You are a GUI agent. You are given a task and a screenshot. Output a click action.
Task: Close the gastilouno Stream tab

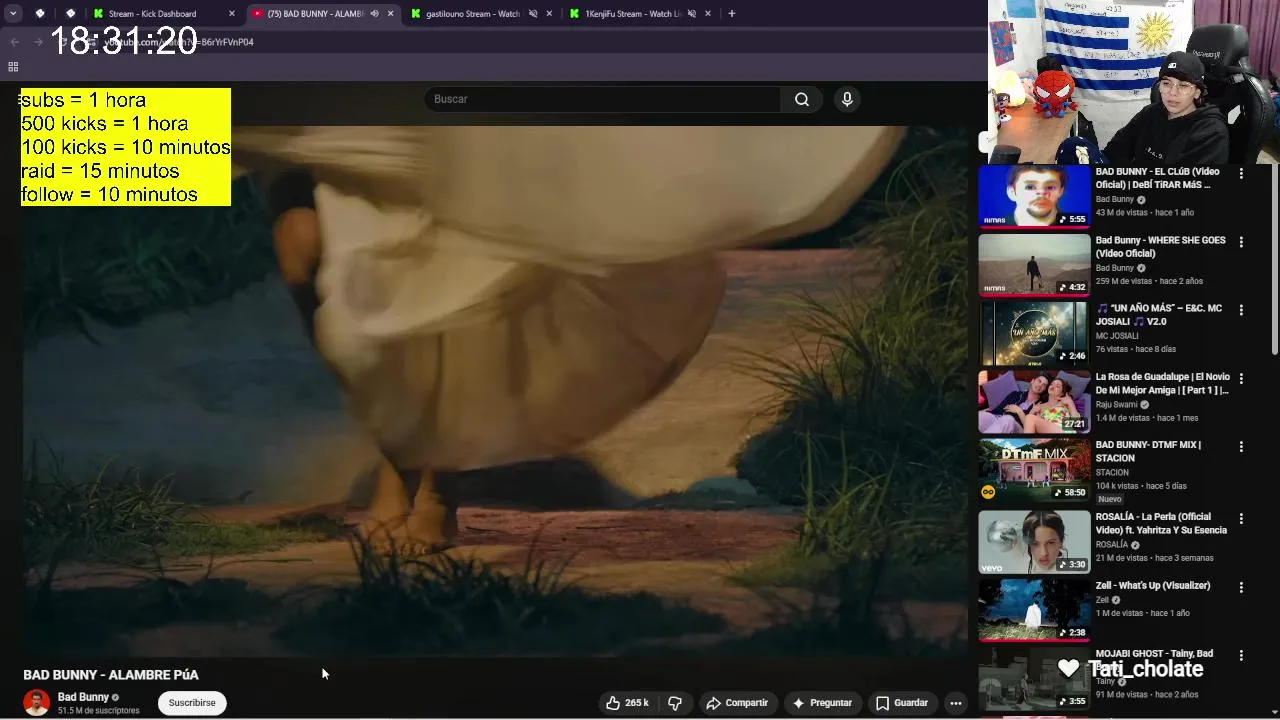pos(549,14)
